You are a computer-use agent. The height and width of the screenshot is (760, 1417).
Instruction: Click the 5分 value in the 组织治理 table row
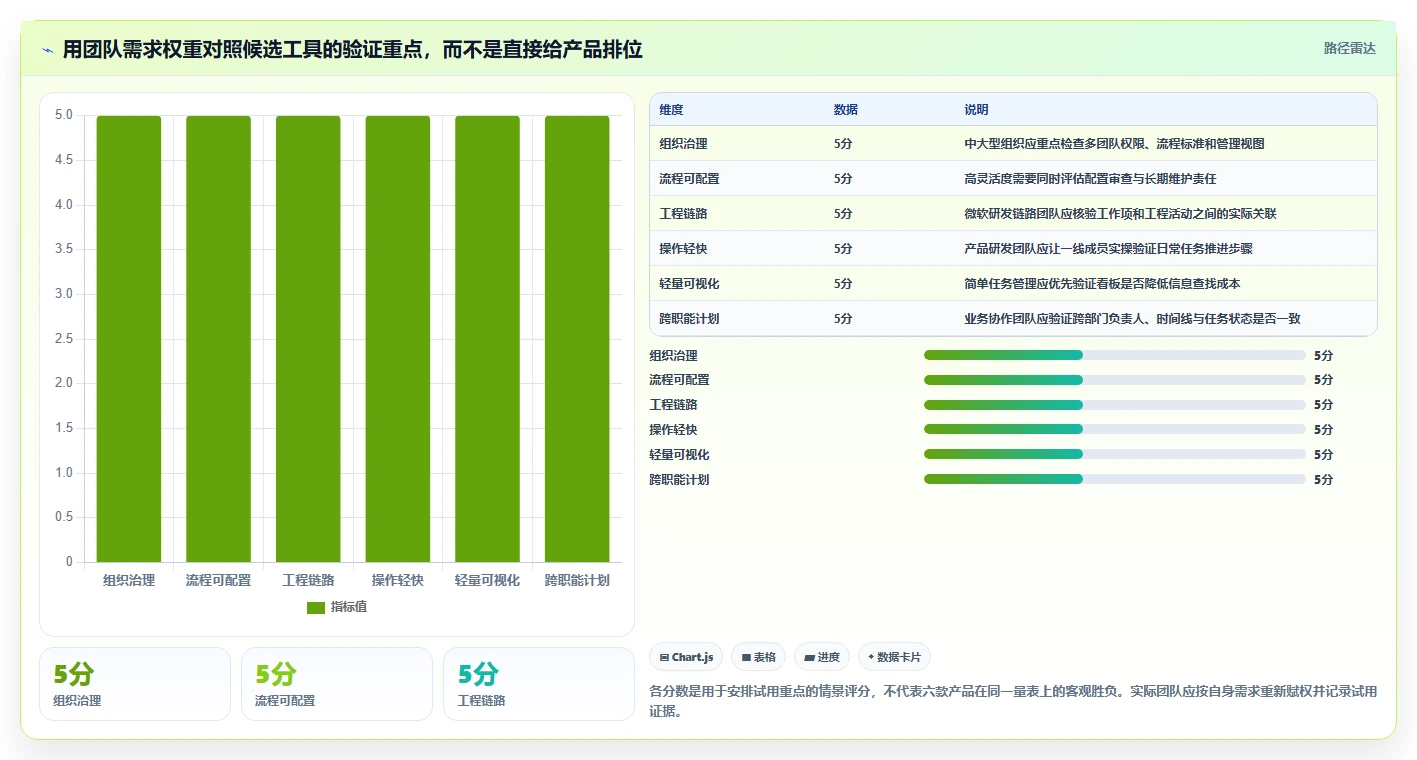[x=843, y=144]
